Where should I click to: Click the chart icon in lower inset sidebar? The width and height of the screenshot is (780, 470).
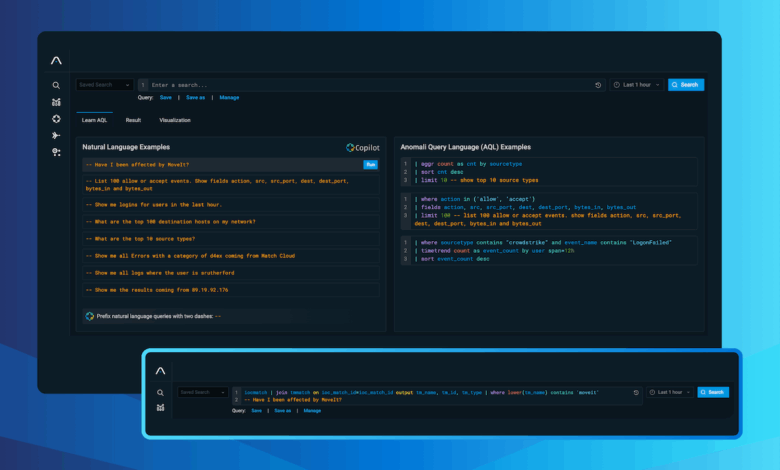tap(160, 407)
